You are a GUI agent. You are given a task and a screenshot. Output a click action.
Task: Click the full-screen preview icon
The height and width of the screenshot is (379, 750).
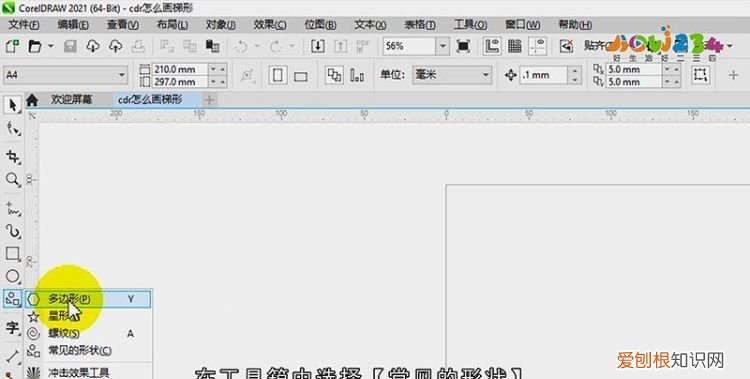click(x=463, y=46)
